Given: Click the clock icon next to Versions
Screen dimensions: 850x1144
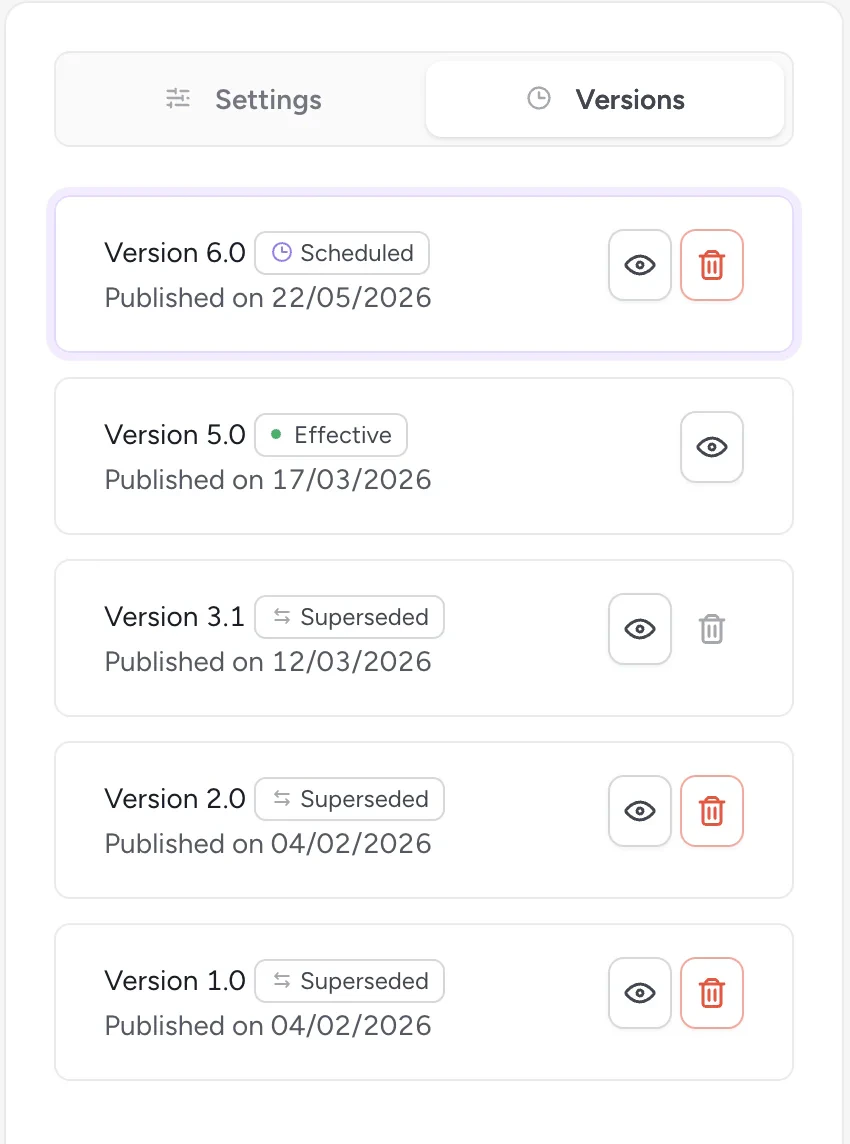Looking at the screenshot, I should pos(538,99).
